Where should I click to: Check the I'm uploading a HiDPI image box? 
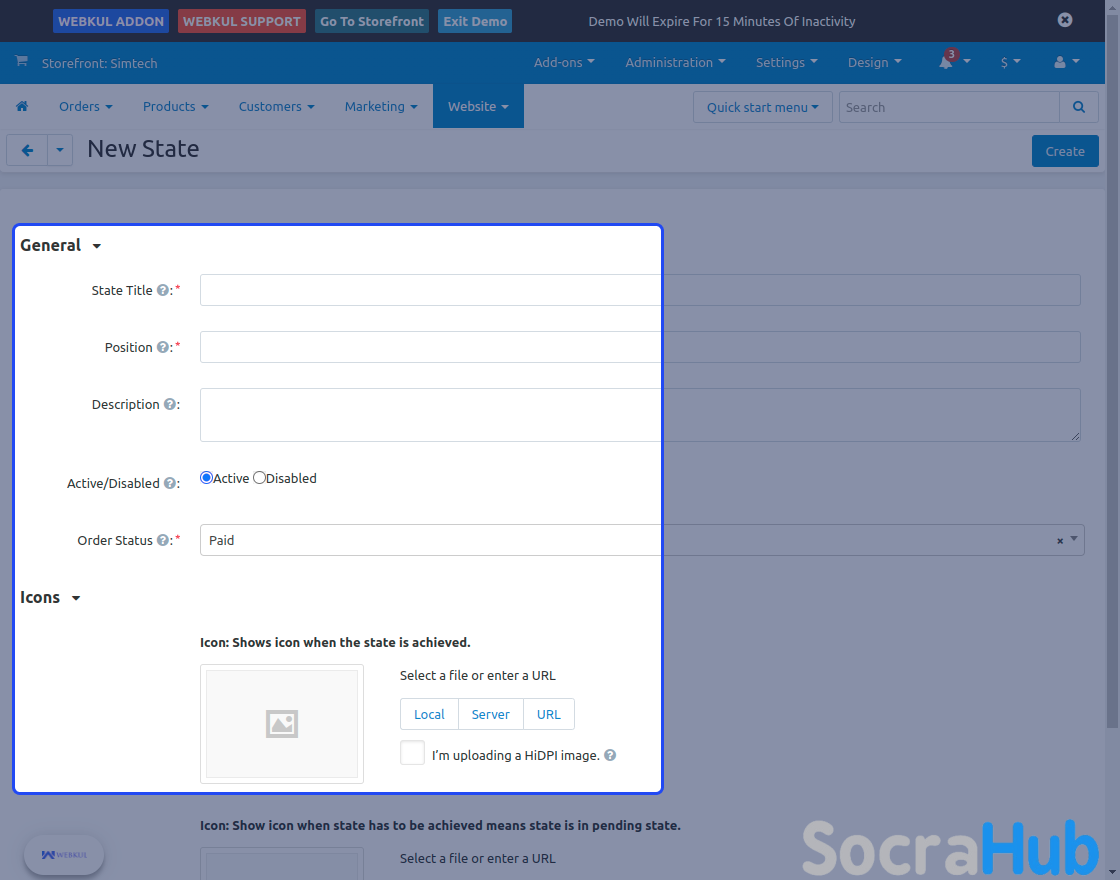pyautogui.click(x=412, y=753)
